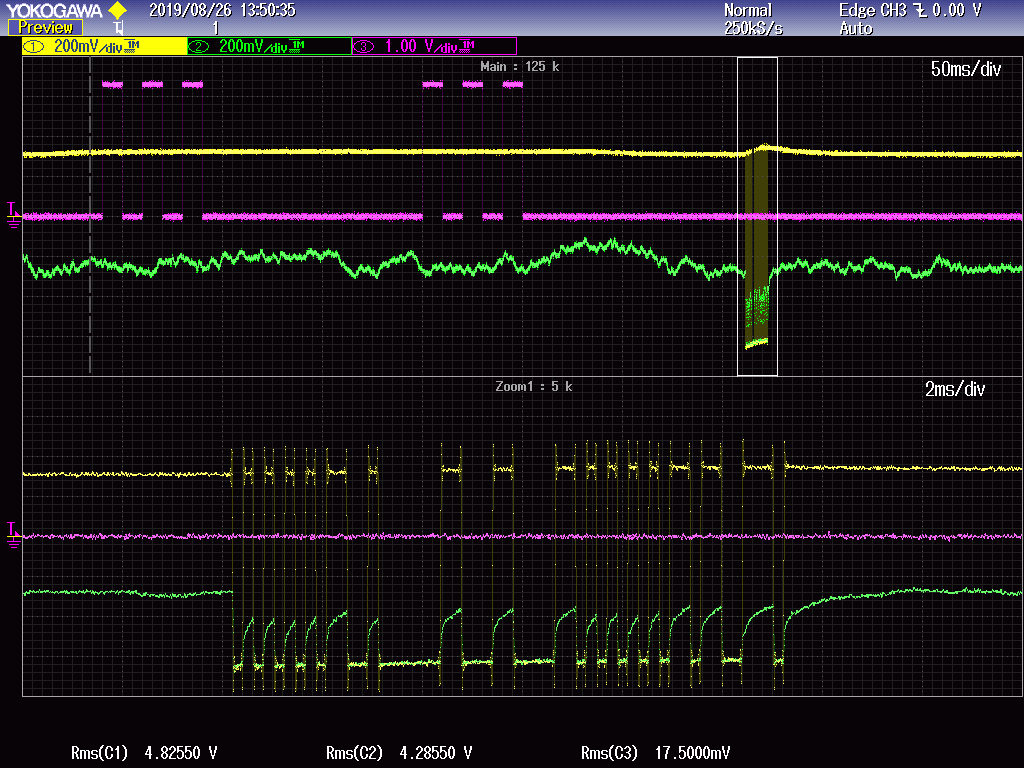Image resolution: width=1024 pixels, height=768 pixels.
Task: Select the CH1 200mV/div channel label
Action: click(x=104, y=46)
